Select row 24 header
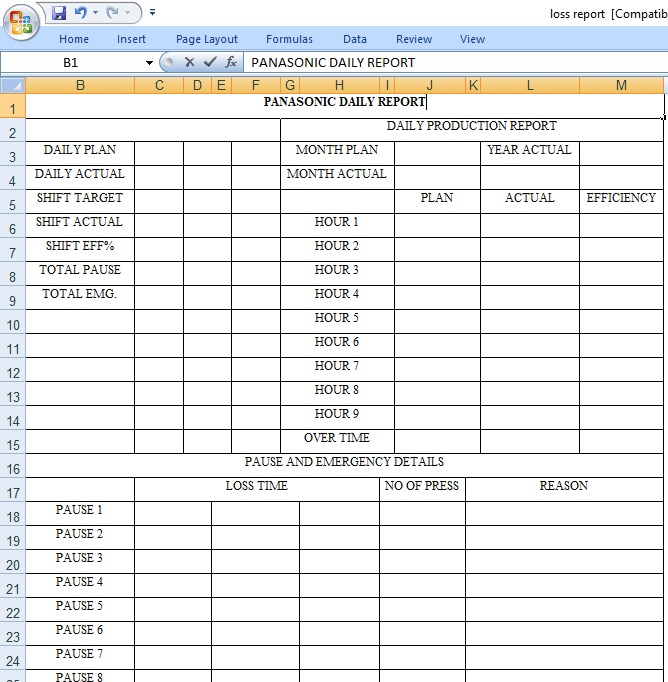668x682 pixels. point(13,658)
